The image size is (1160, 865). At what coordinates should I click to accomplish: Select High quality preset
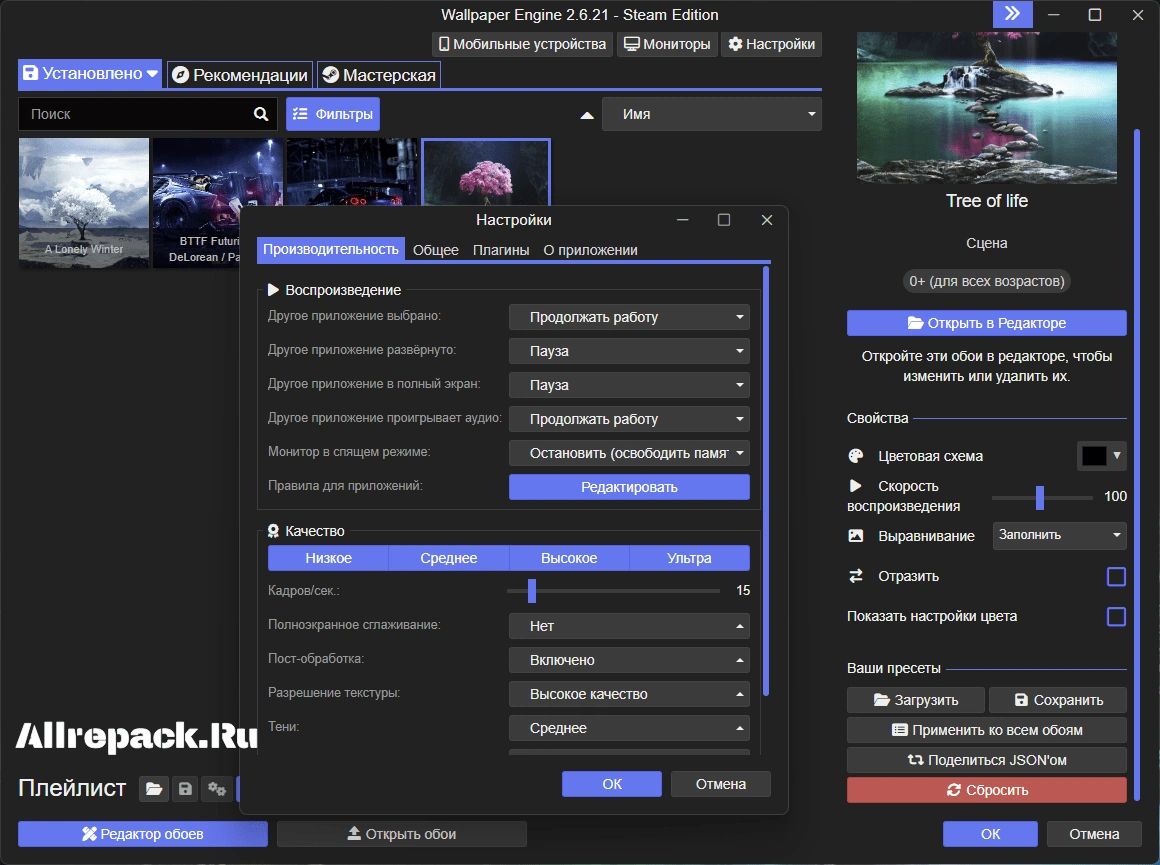click(x=569, y=558)
